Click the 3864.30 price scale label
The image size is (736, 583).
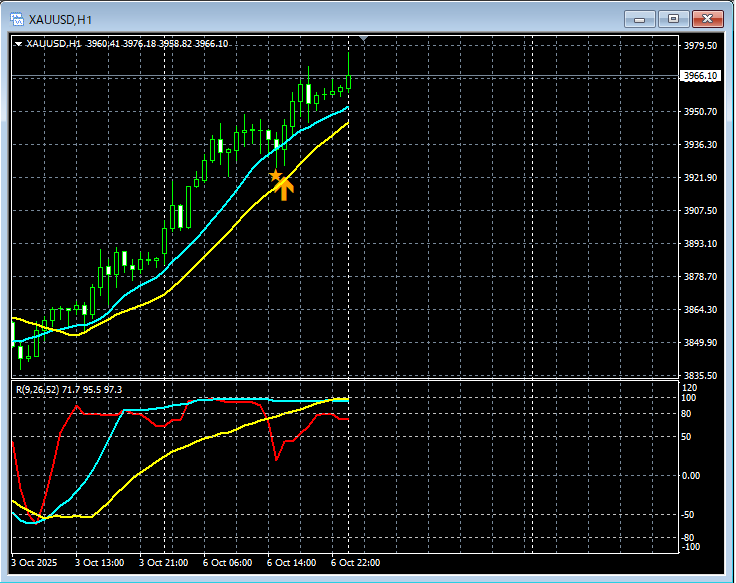[700, 310]
